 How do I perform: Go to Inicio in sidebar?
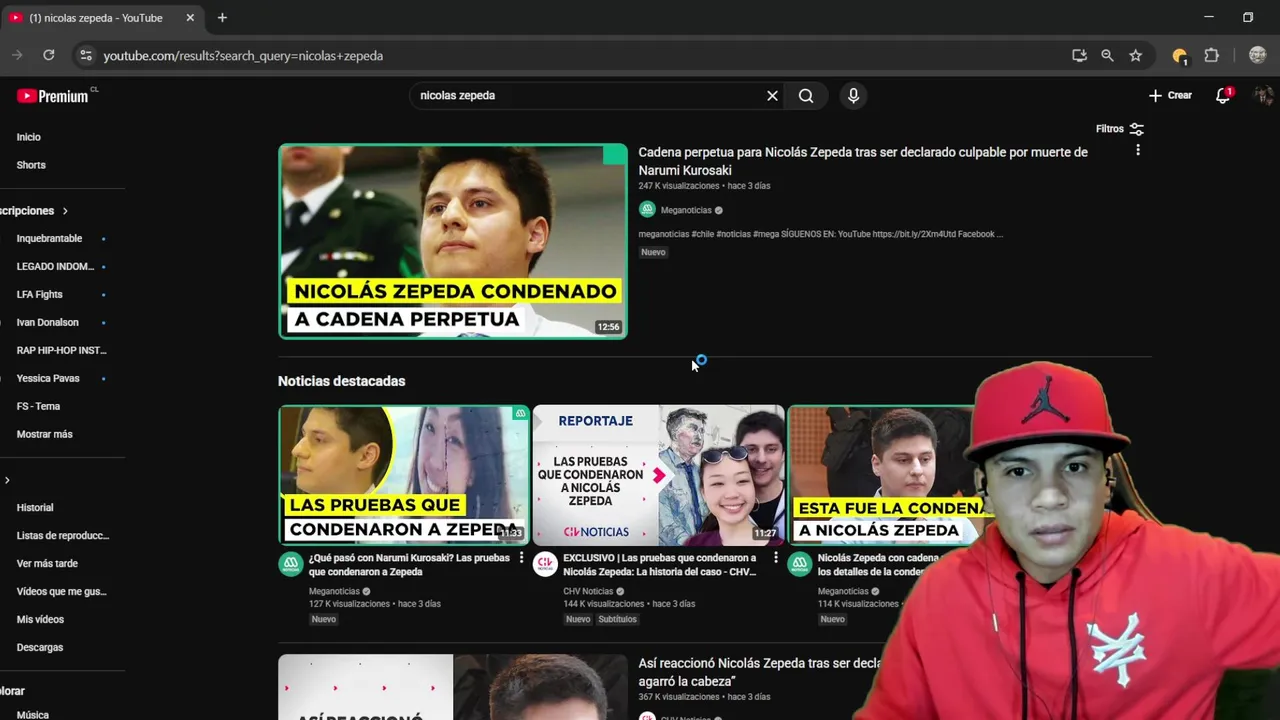coord(29,137)
